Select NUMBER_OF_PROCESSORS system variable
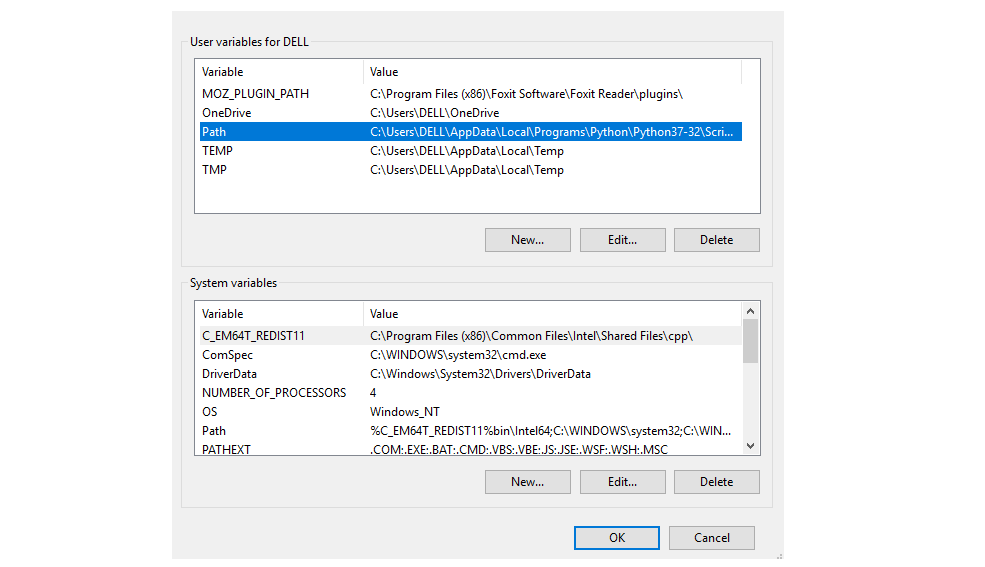Image resolution: width=985 pixels, height=567 pixels. tap(471, 392)
